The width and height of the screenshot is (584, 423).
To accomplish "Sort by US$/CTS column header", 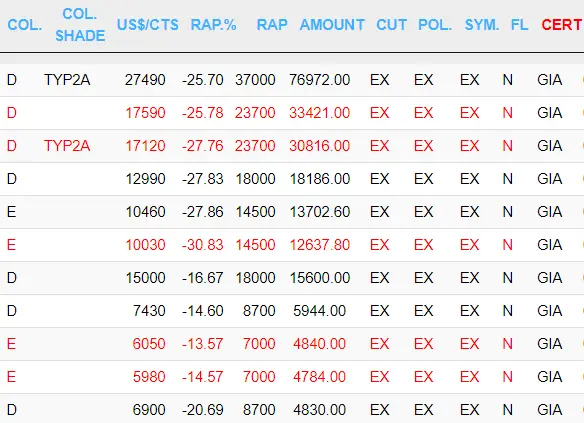I will click(x=148, y=25).
